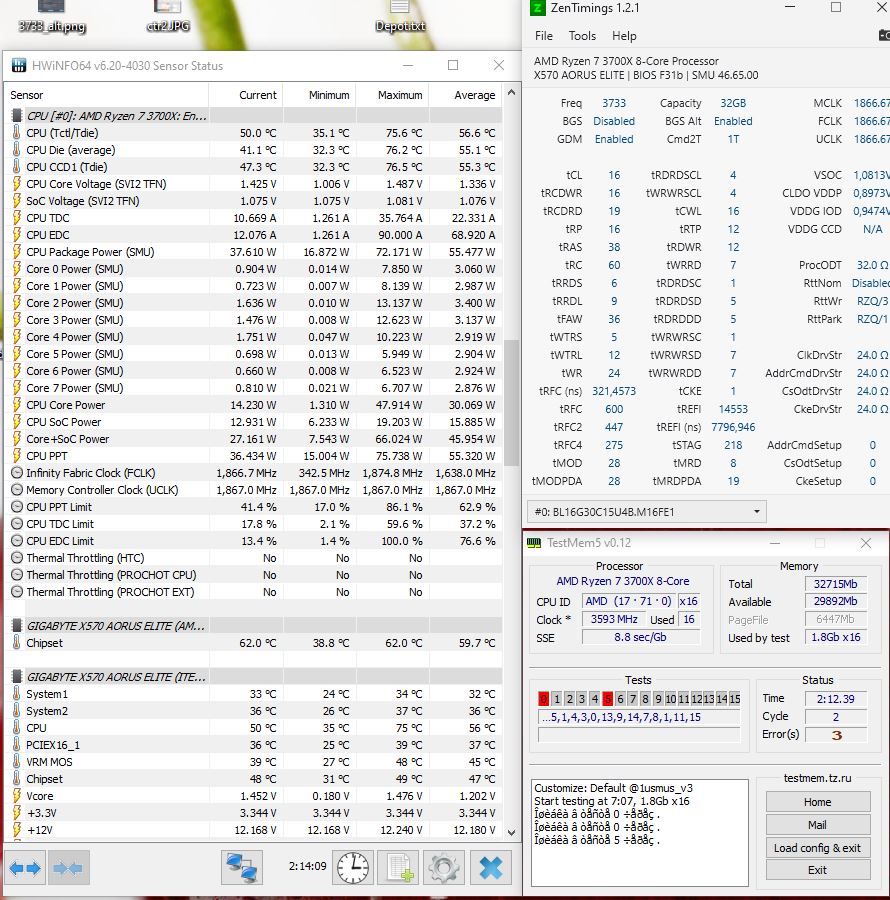Click HWiNFO shrink layout arrows icon

point(68,868)
